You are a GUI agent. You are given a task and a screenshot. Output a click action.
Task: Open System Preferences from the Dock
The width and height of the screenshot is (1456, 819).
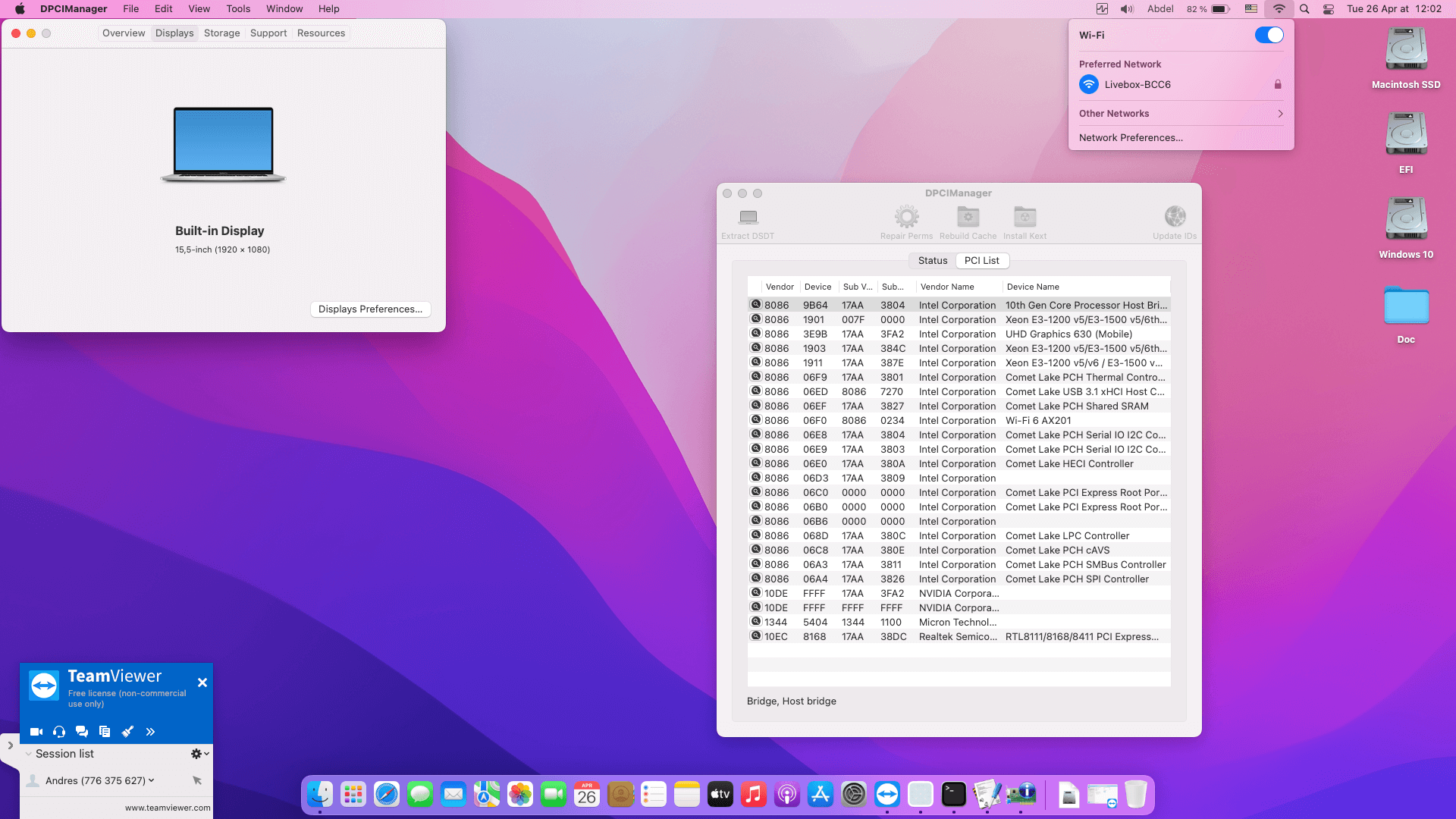[x=854, y=795]
